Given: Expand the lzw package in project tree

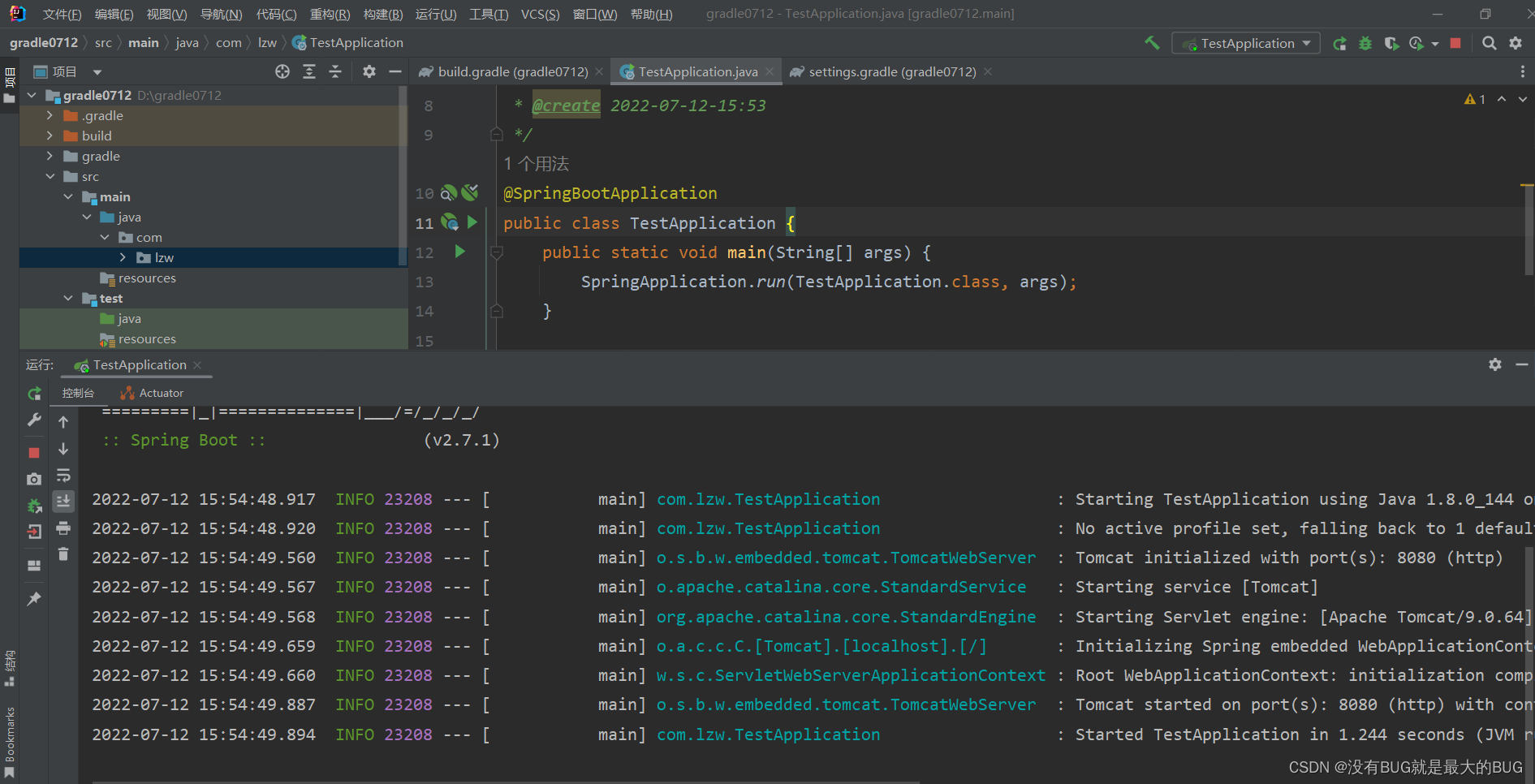Looking at the screenshot, I should coord(123,257).
